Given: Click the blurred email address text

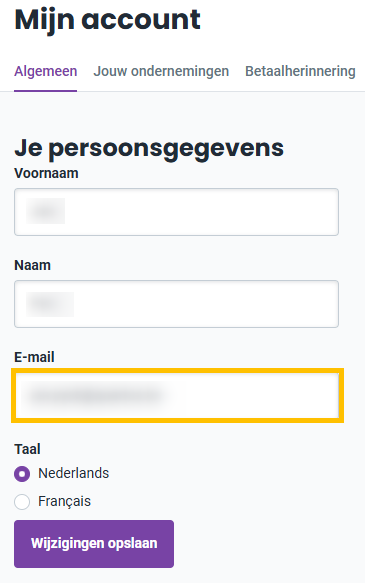Looking at the screenshot, I should coord(95,395).
